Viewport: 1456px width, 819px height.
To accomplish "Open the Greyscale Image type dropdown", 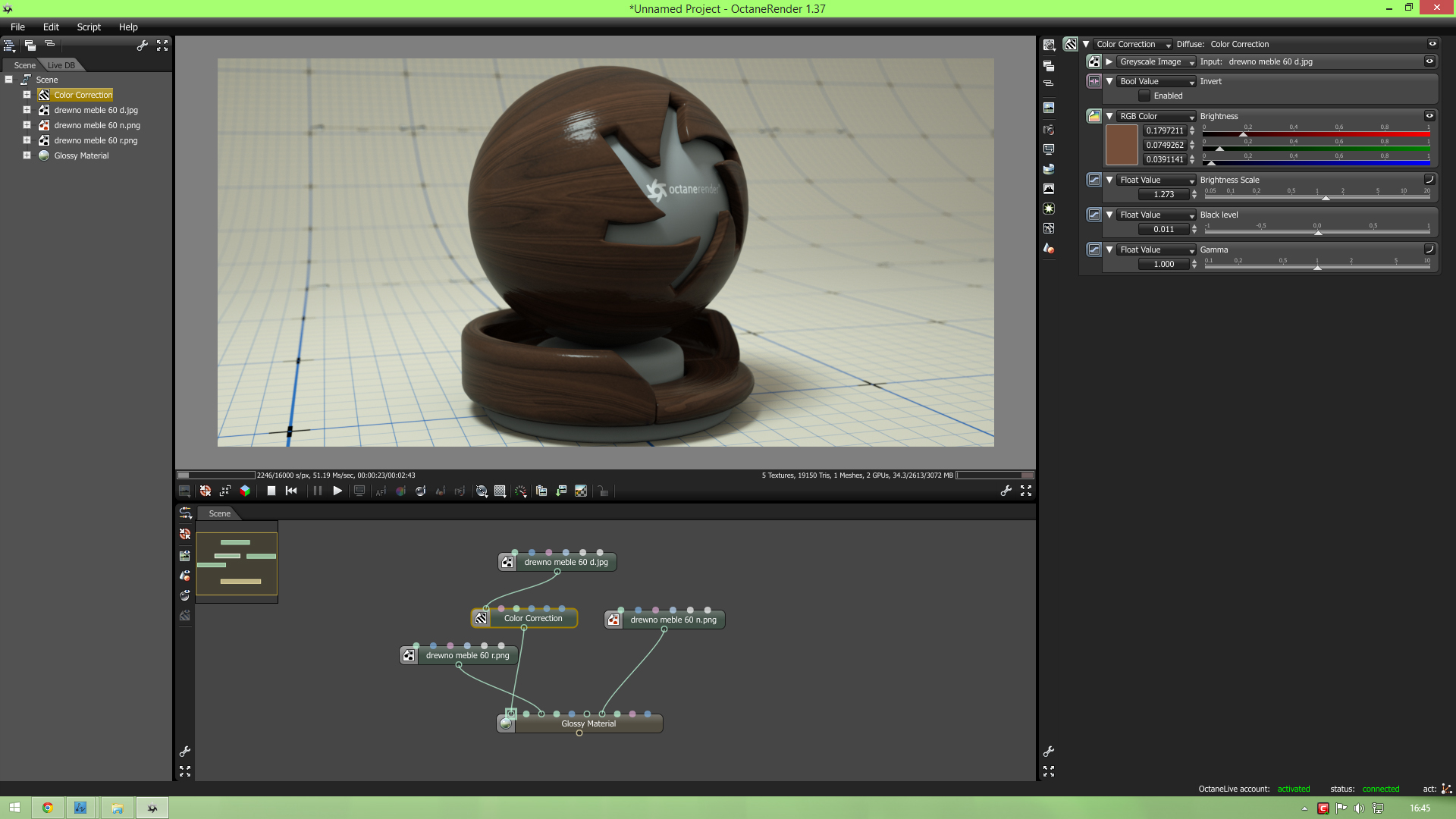I will pos(1156,62).
